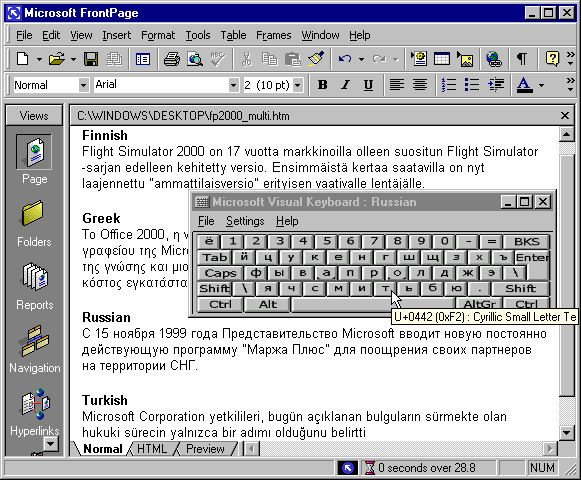
Task: Toggle AltGr key on Visual Keyboard
Action: (479, 304)
